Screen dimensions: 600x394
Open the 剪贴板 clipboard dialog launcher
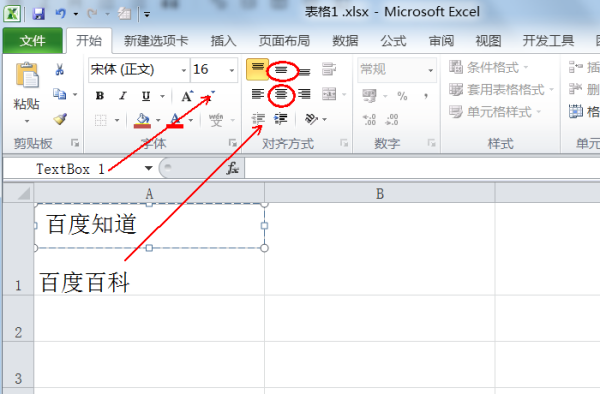point(75,143)
